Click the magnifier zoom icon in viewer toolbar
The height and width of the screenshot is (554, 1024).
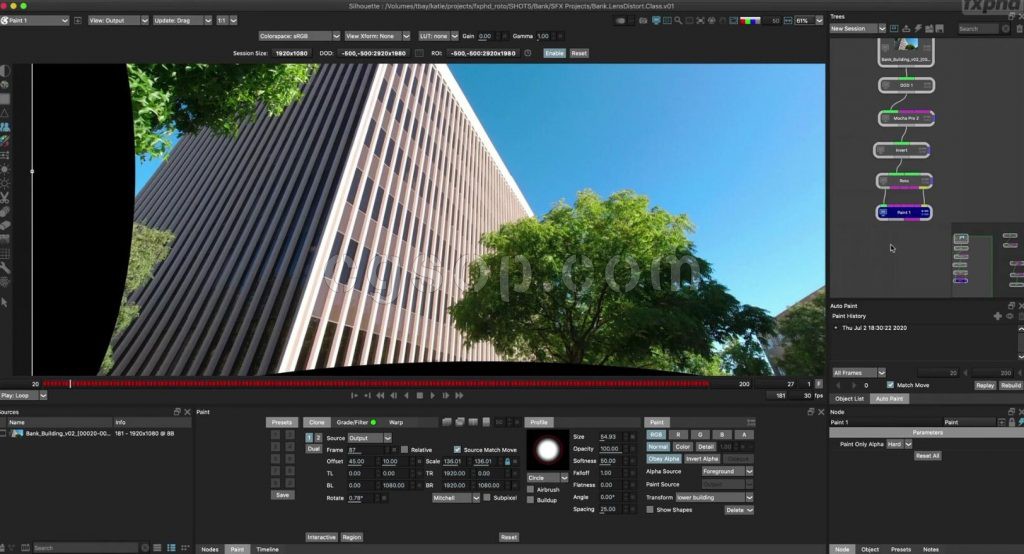tap(678, 20)
